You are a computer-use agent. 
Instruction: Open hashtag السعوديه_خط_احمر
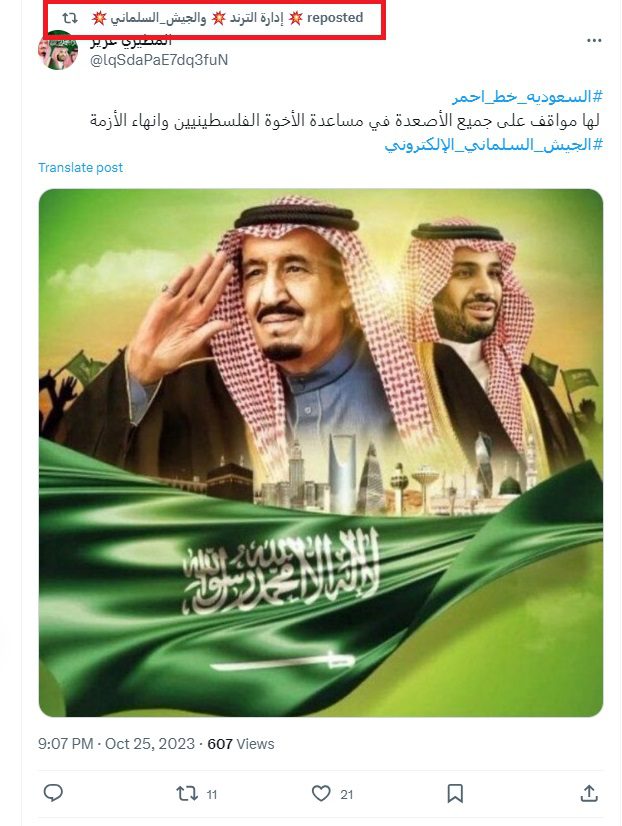[527, 97]
